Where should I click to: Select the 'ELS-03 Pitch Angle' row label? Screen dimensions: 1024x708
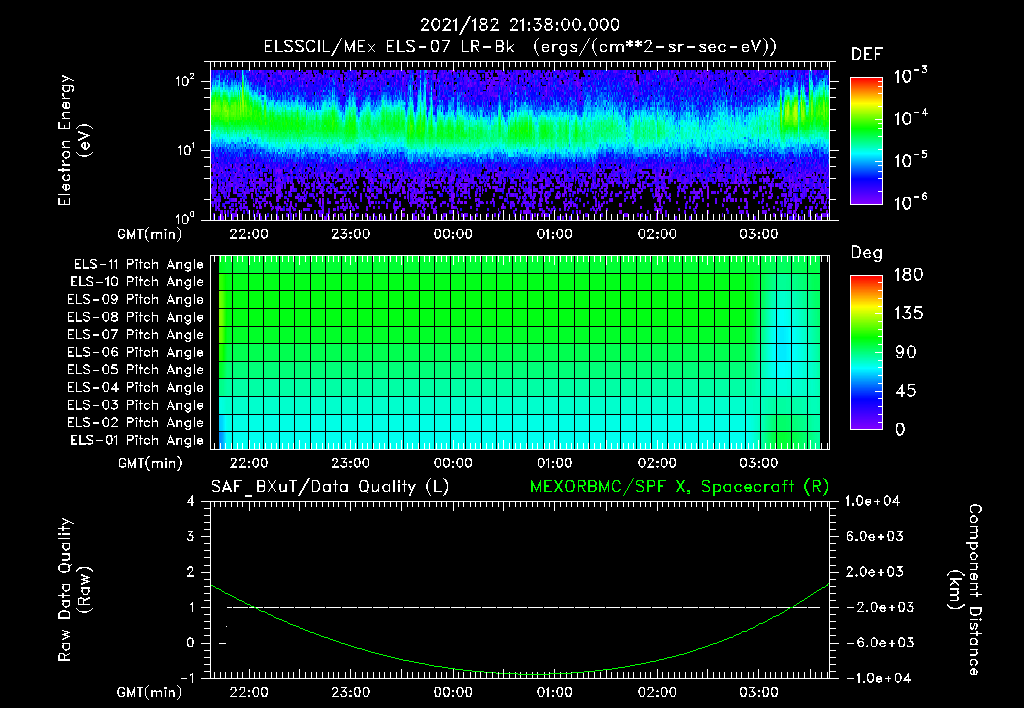tap(135, 406)
